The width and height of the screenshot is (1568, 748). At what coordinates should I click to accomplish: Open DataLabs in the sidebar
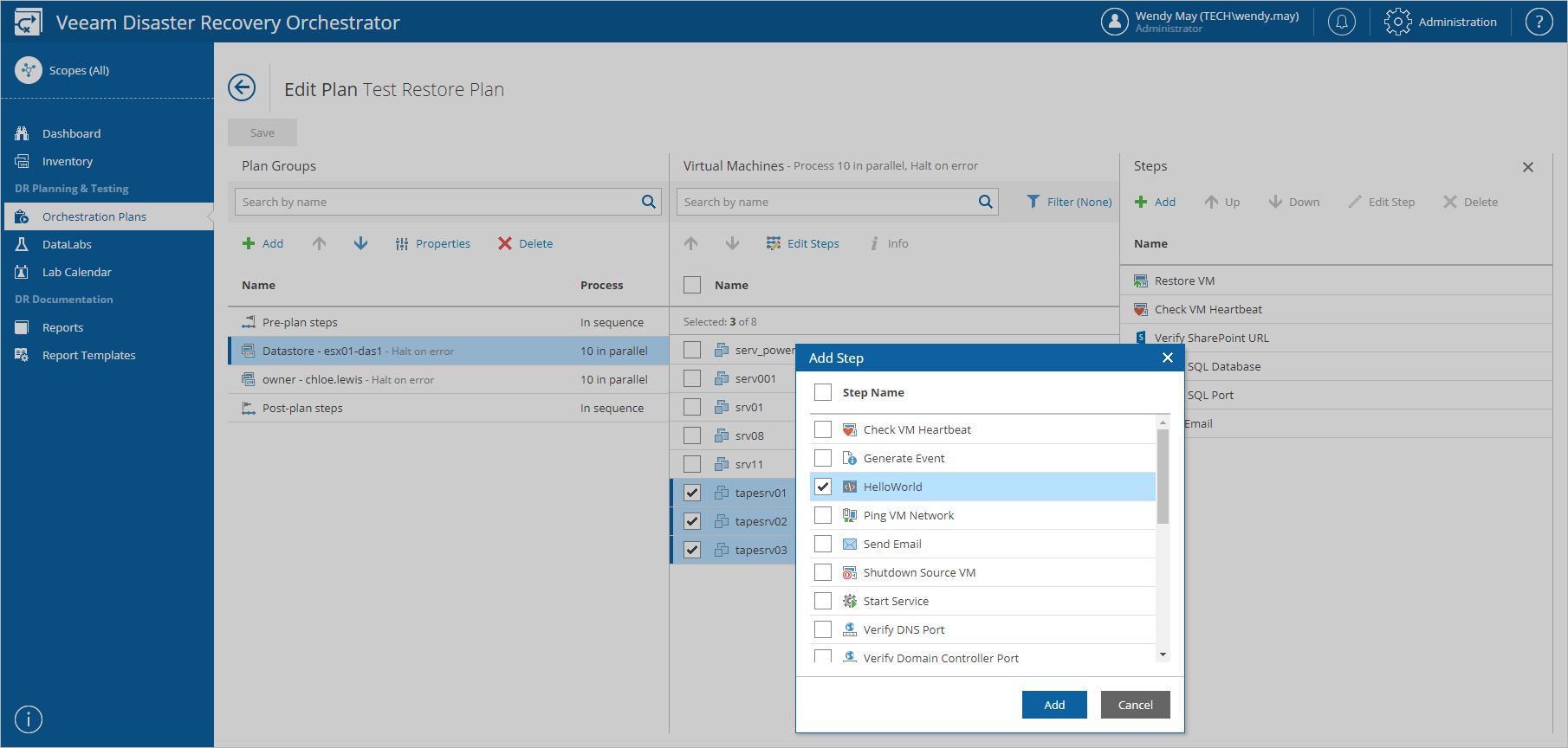pyautogui.click(x=67, y=244)
